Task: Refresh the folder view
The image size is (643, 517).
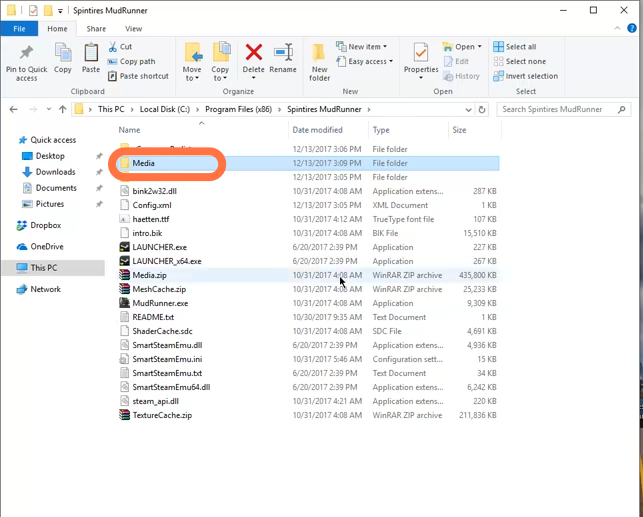Action: 482,110
